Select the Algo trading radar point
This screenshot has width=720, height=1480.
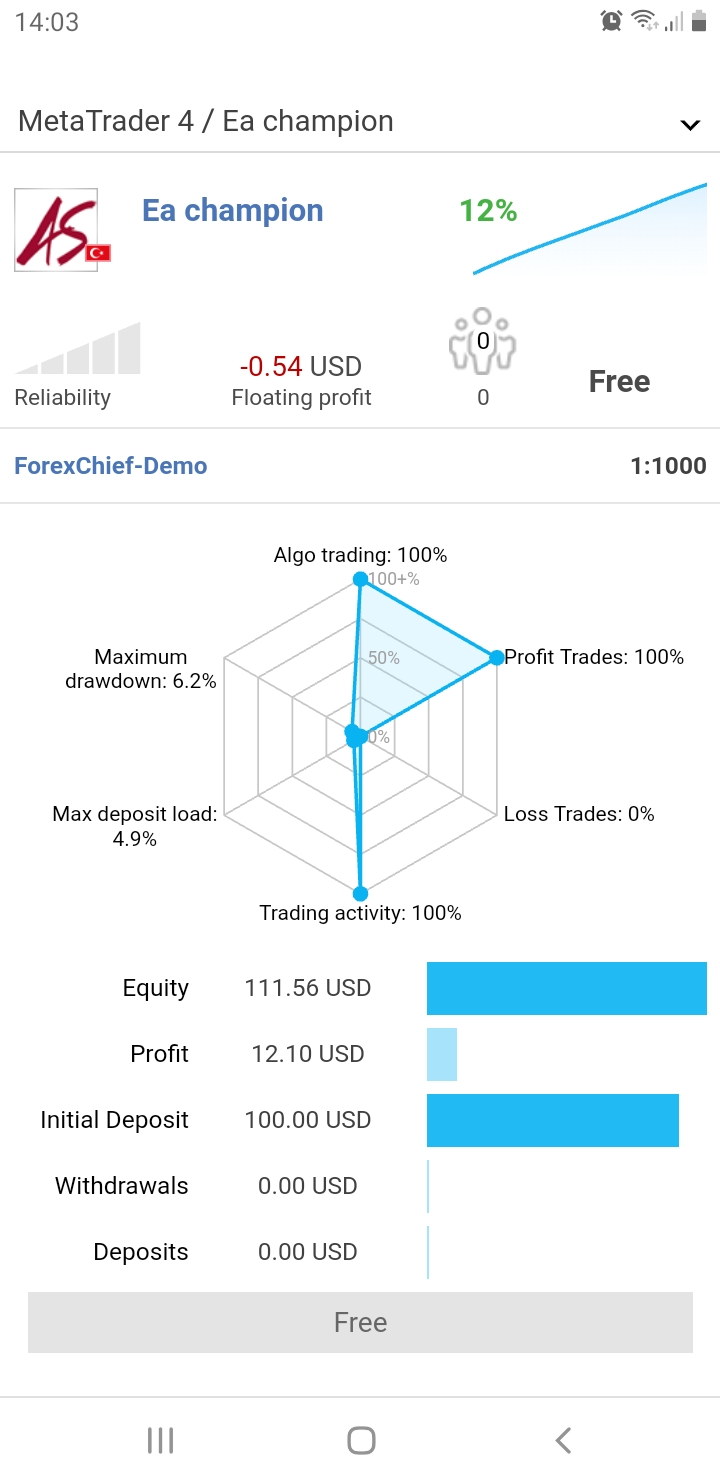360,579
